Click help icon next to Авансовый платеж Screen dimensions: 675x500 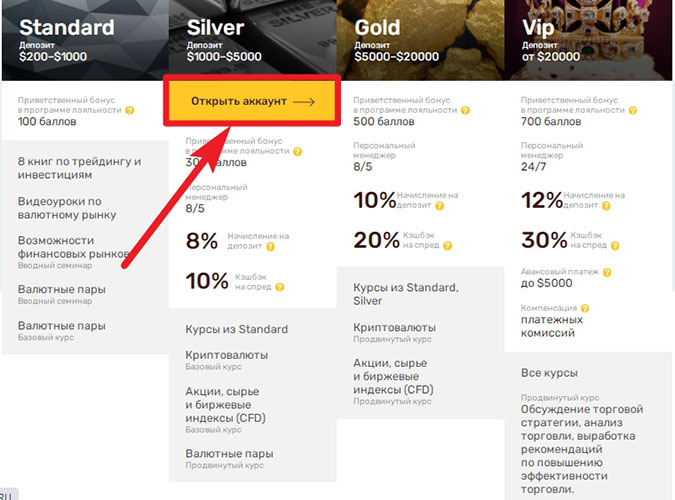607,272
